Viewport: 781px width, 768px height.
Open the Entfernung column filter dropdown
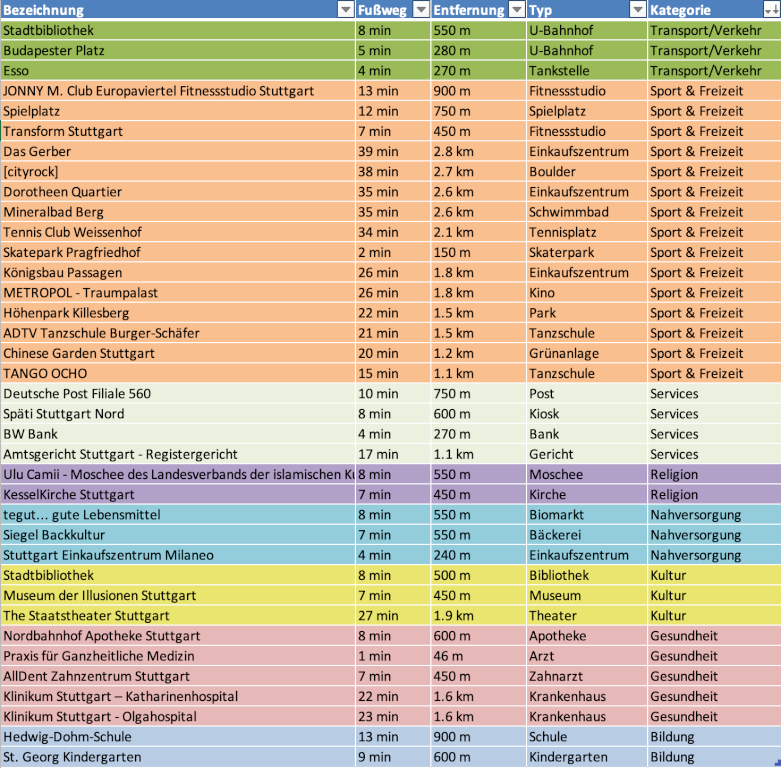point(518,9)
